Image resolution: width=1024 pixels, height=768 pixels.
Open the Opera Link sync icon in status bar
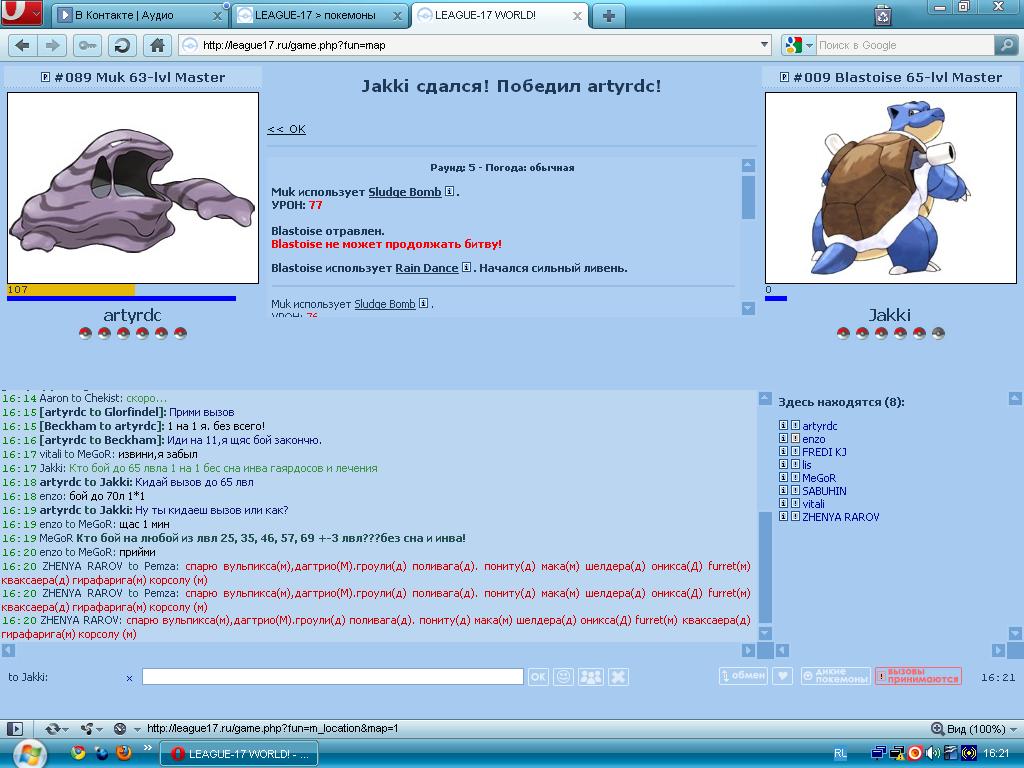(x=52, y=728)
